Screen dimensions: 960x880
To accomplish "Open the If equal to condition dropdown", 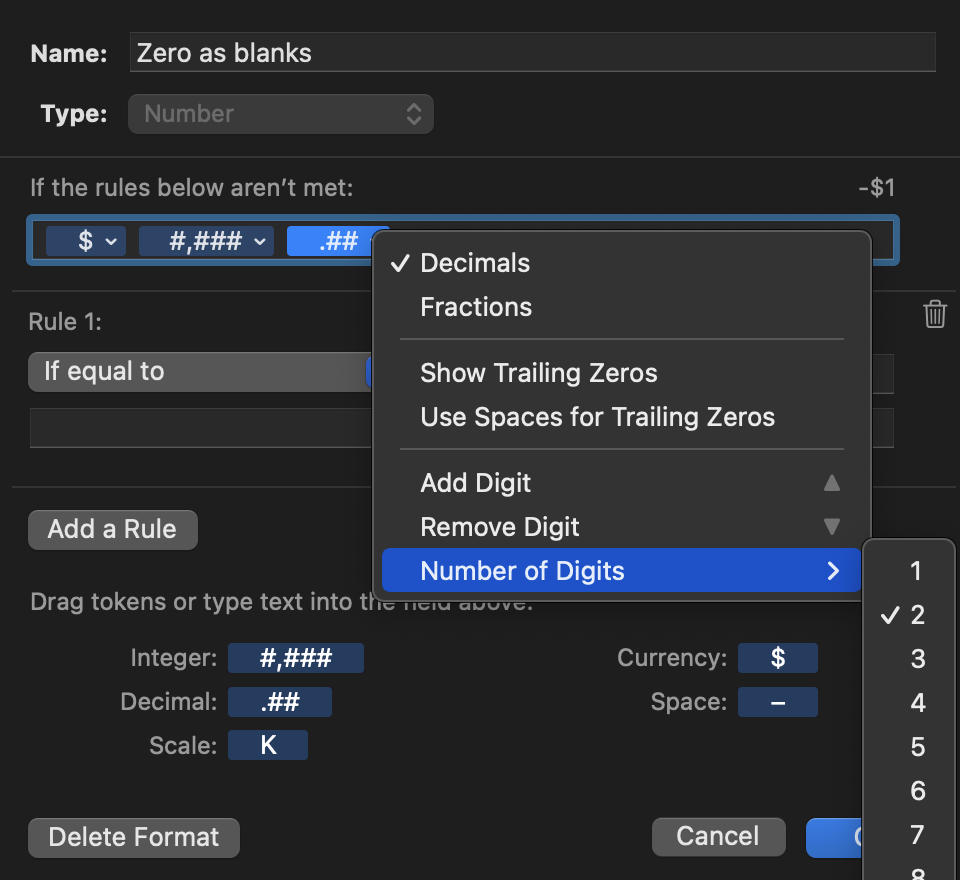I will 200,372.
